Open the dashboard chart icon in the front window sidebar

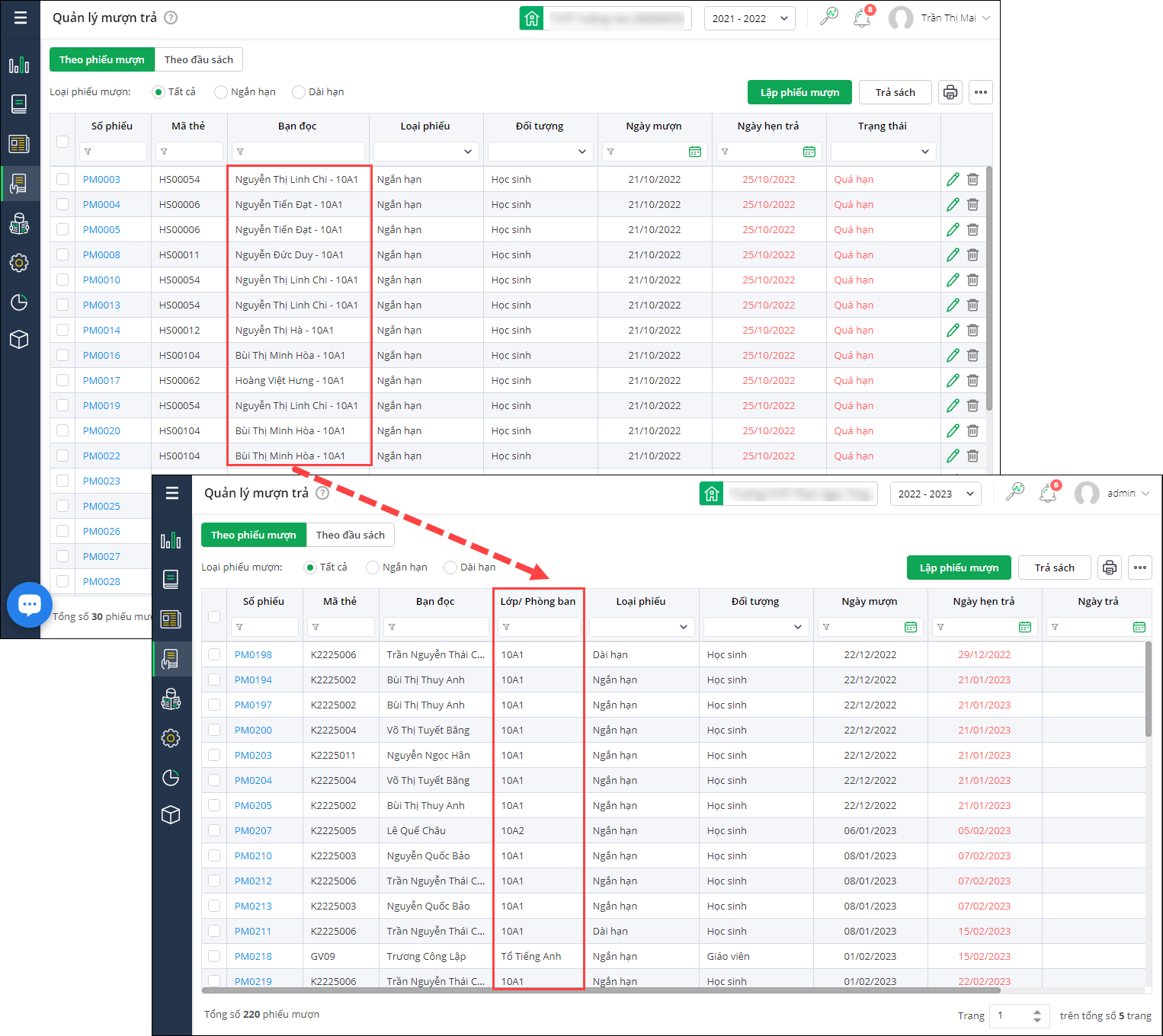tap(171, 540)
